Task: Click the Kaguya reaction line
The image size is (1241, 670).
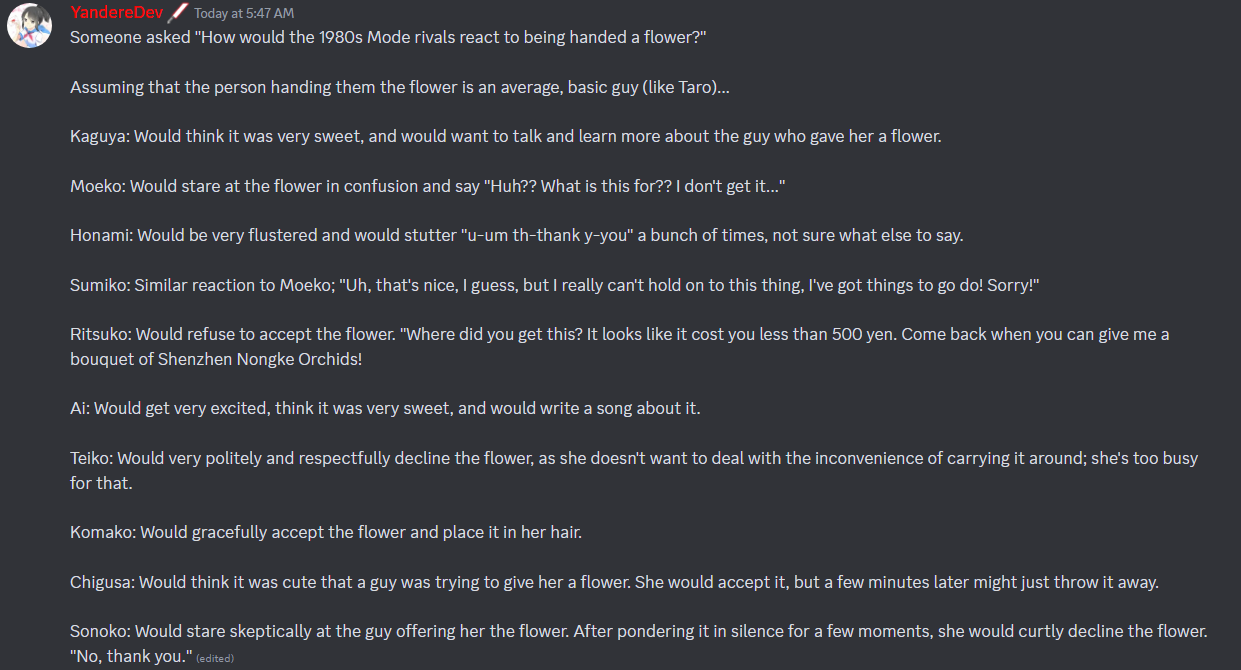Action: (x=506, y=136)
